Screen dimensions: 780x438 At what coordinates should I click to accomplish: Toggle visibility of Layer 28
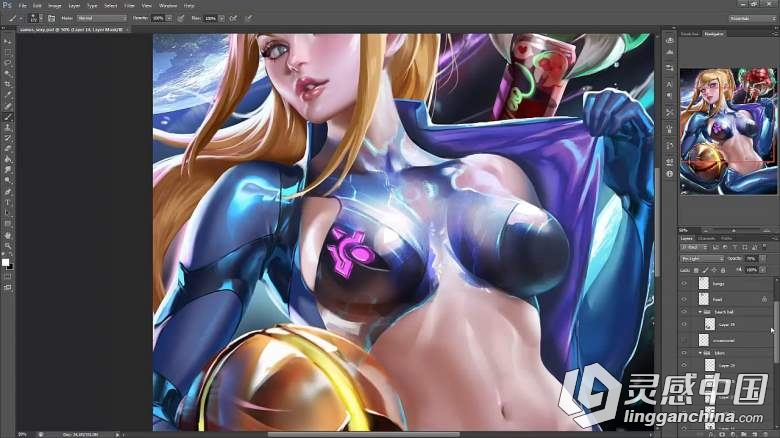coord(684,324)
